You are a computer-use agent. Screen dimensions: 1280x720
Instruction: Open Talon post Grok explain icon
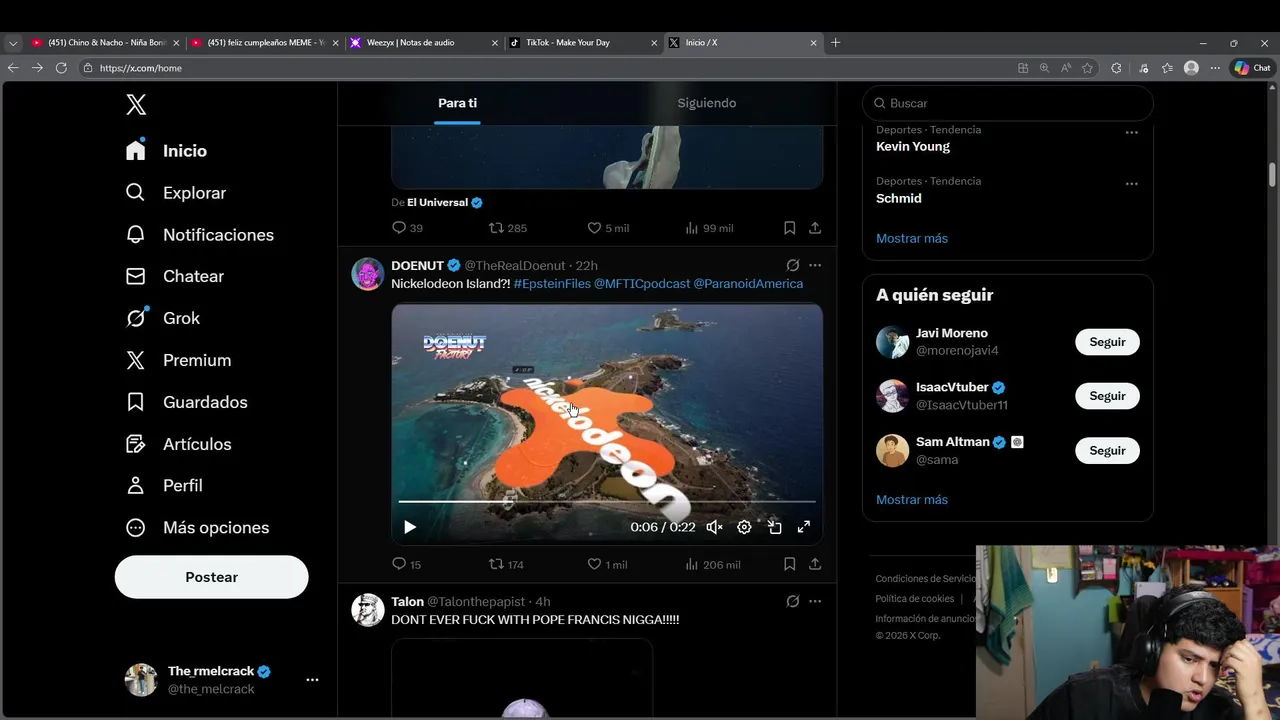click(x=792, y=601)
